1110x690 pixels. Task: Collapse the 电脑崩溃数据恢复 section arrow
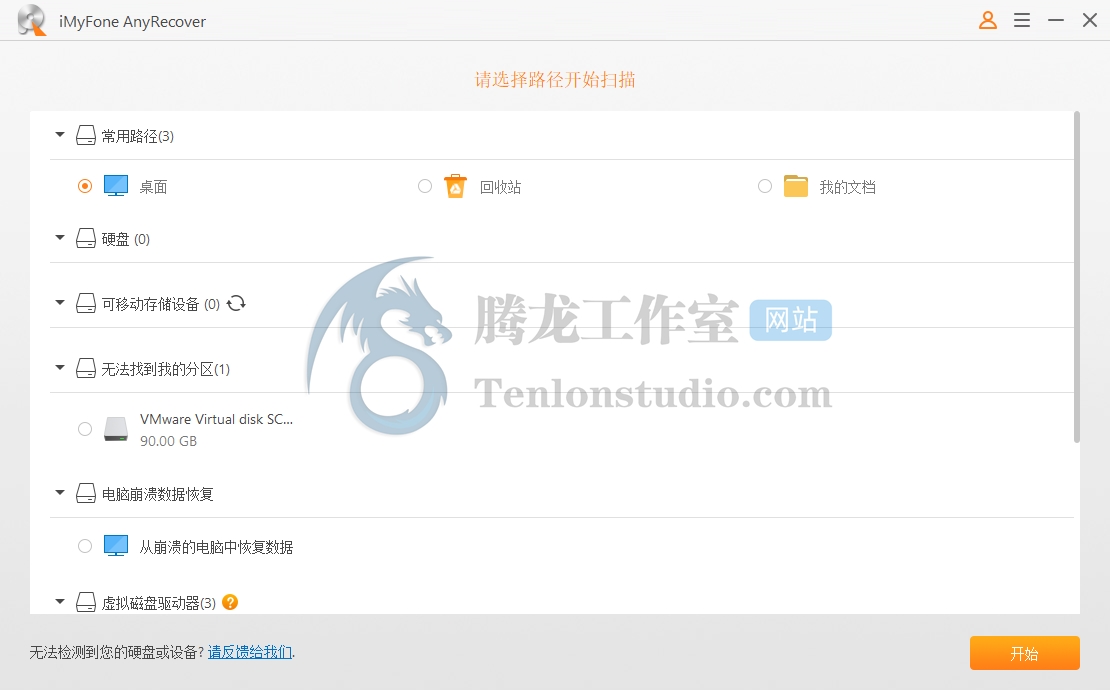click(60, 493)
